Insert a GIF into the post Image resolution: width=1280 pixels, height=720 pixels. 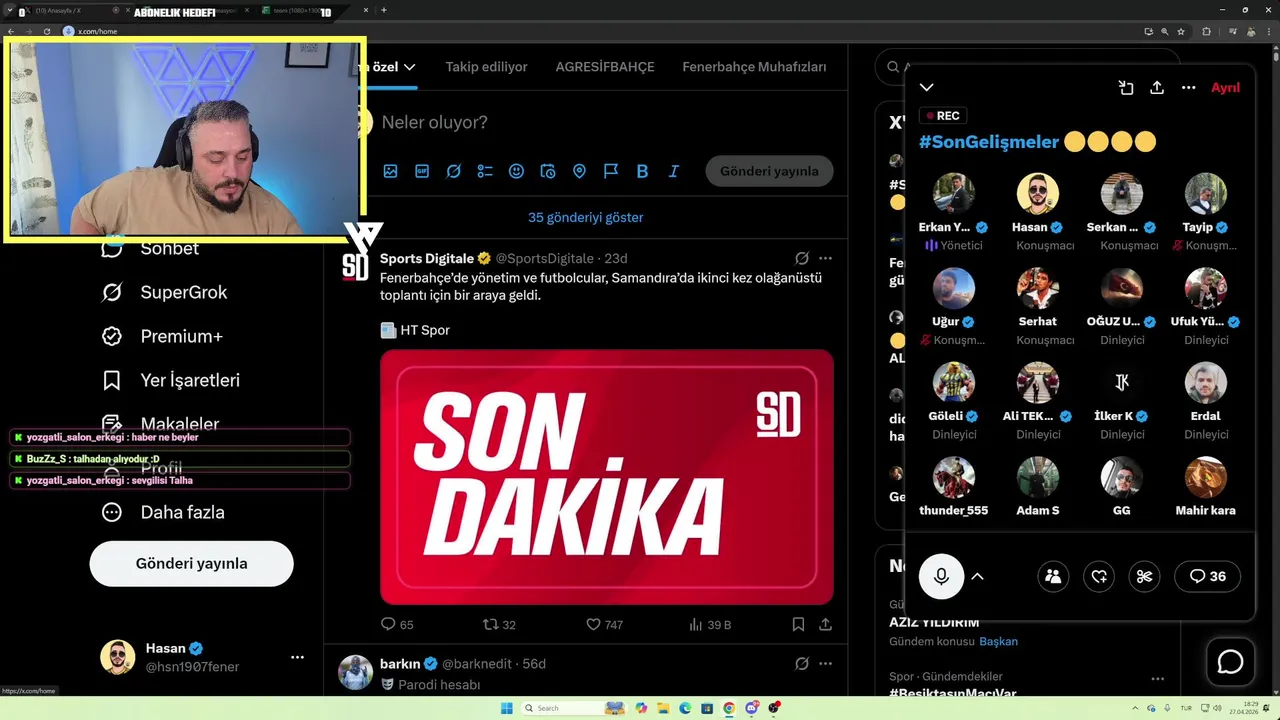(x=422, y=171)
